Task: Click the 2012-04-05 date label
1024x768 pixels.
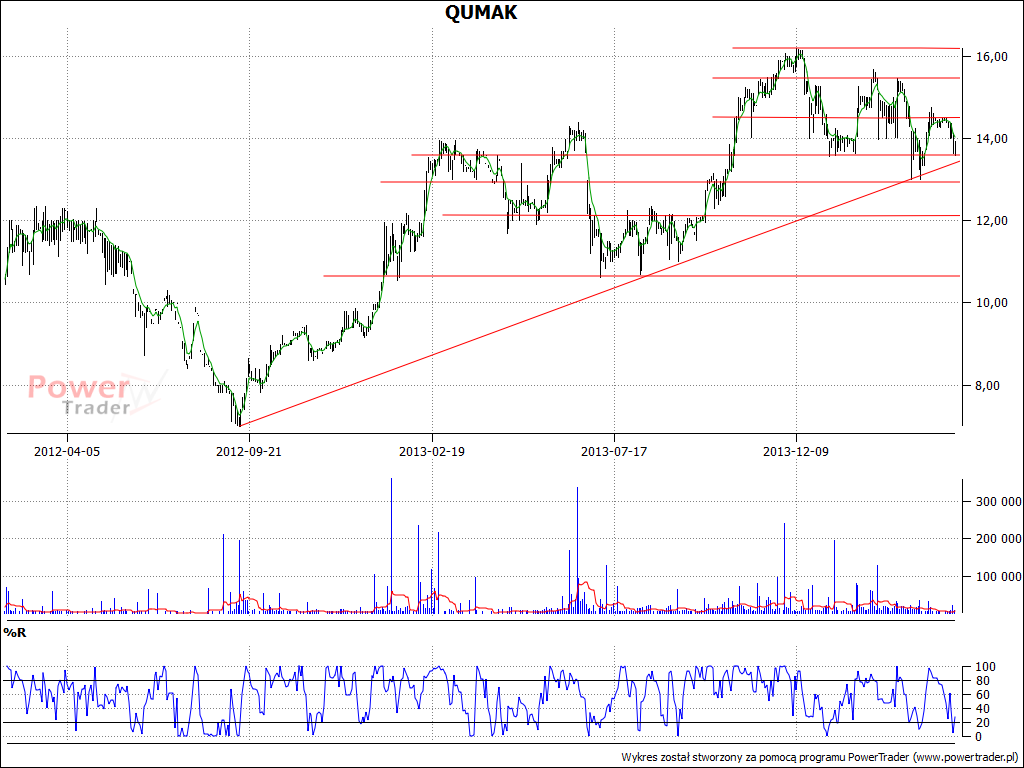Action: pos(67,451)
